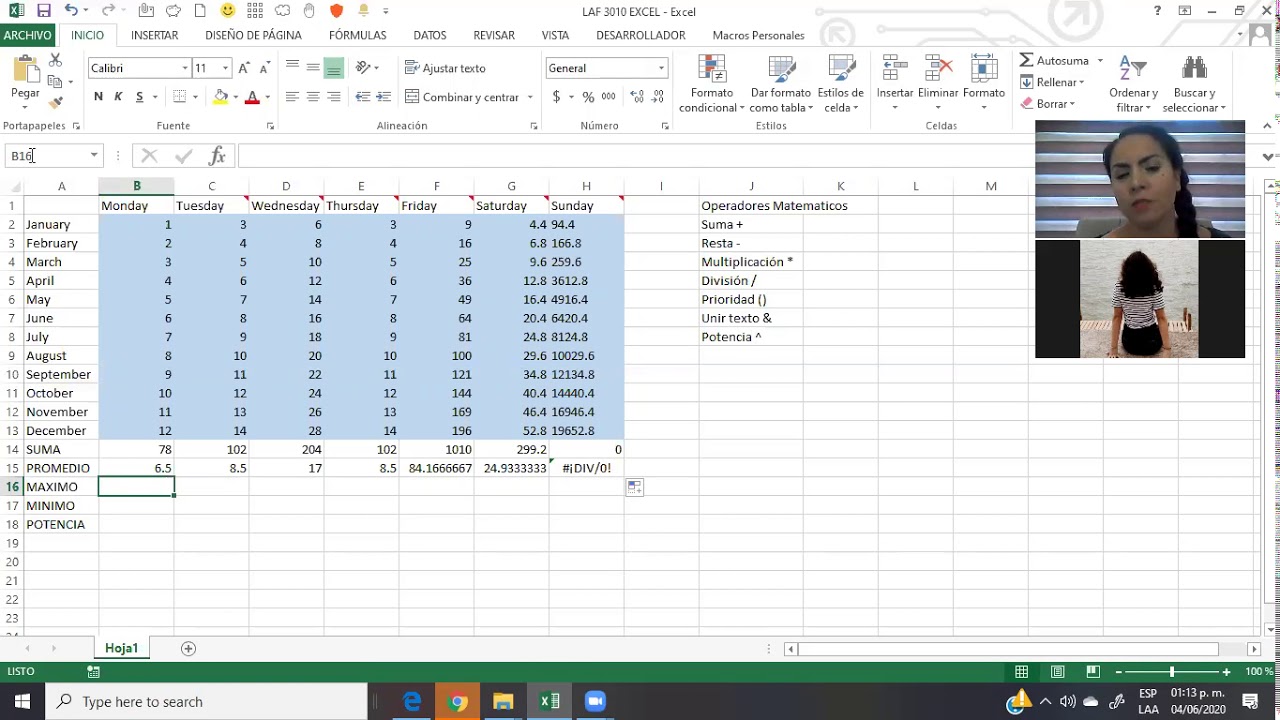Screen dimensions: 1280x720
Task: Select cell B17 next to MINIMO
Action: point(136,506)
